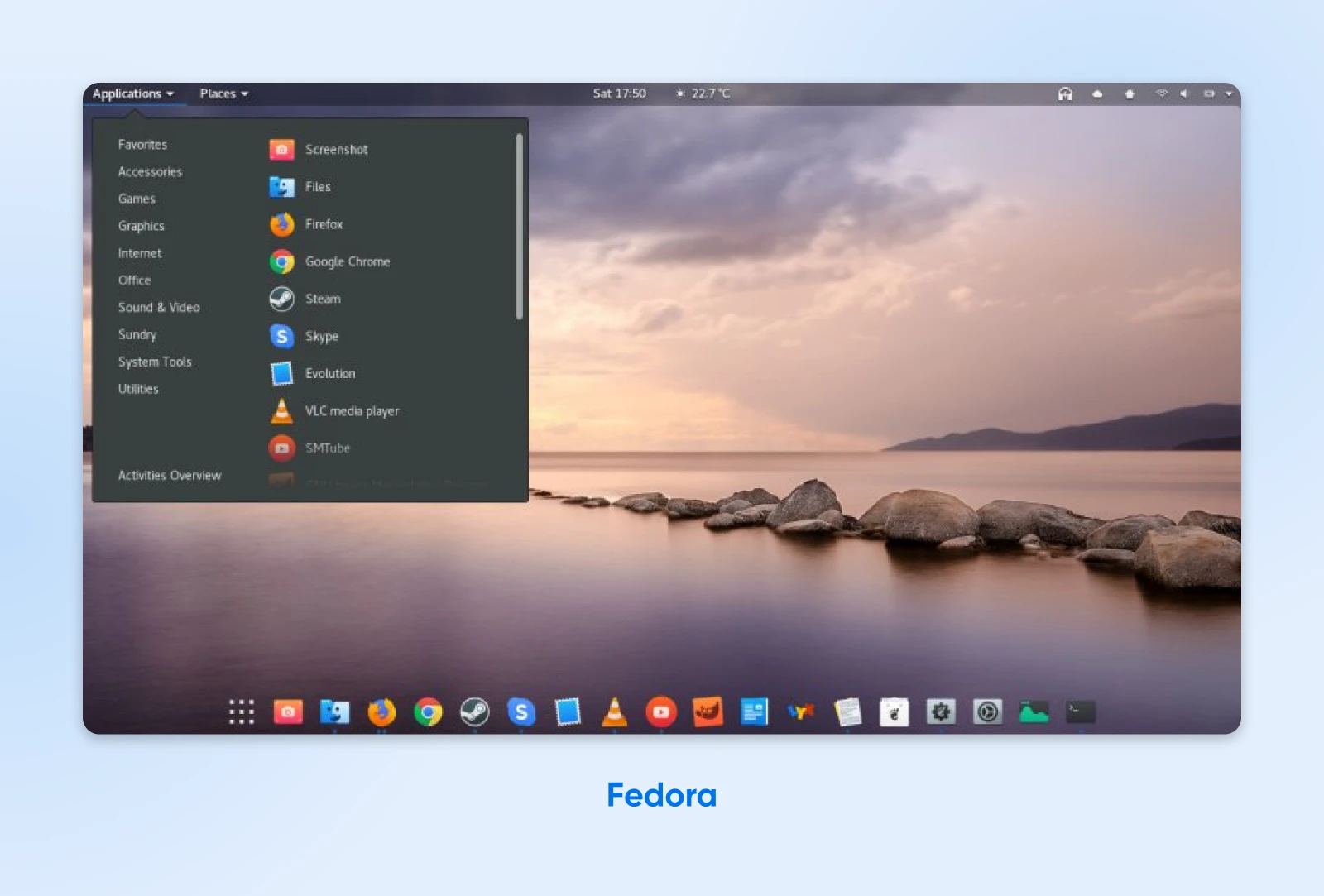Click the Steam icon in the dock
This screenshot has width=1324, height=896.
click(474, 712)
